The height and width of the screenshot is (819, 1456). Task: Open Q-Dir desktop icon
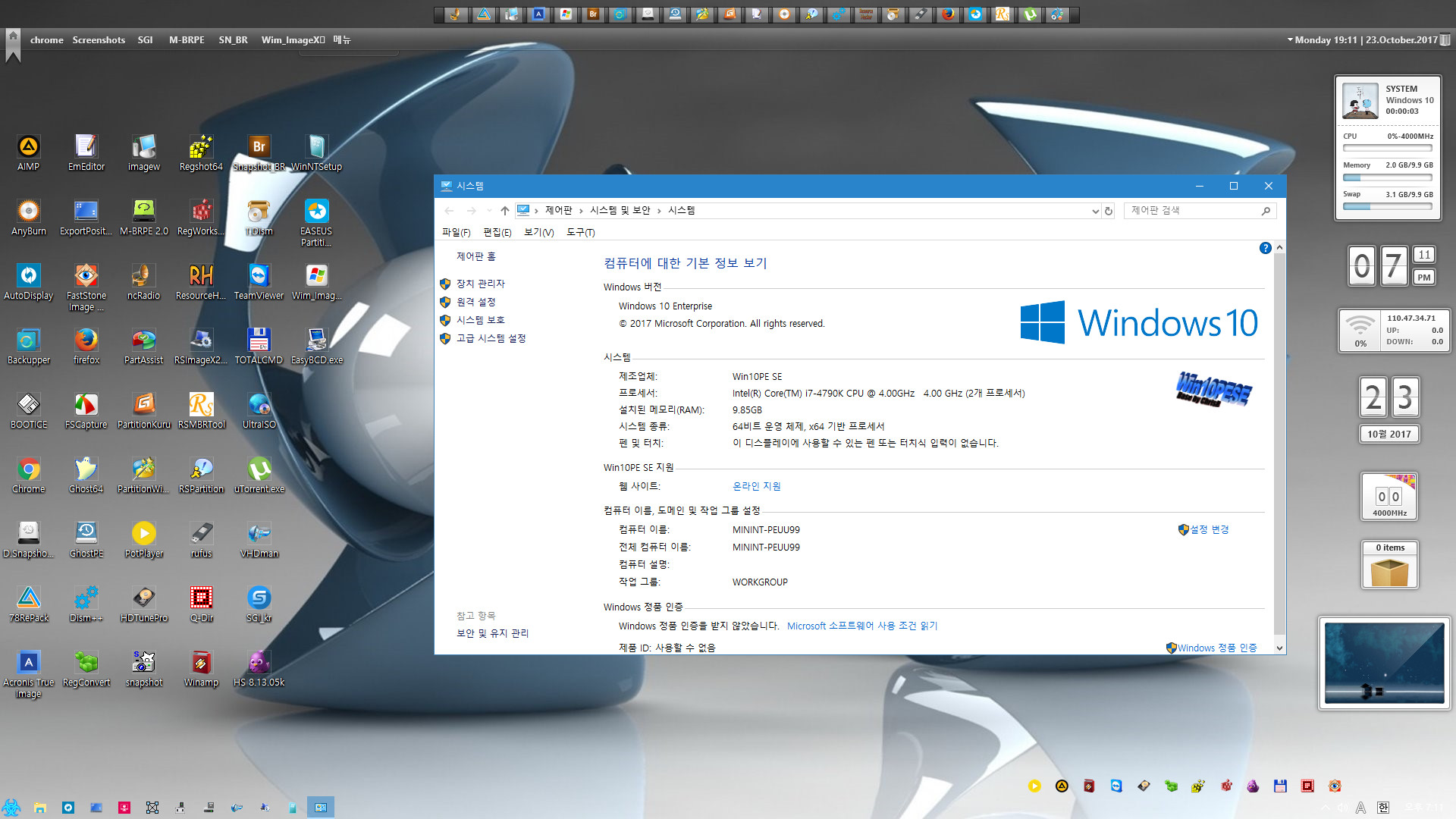(x=201, y=603)
